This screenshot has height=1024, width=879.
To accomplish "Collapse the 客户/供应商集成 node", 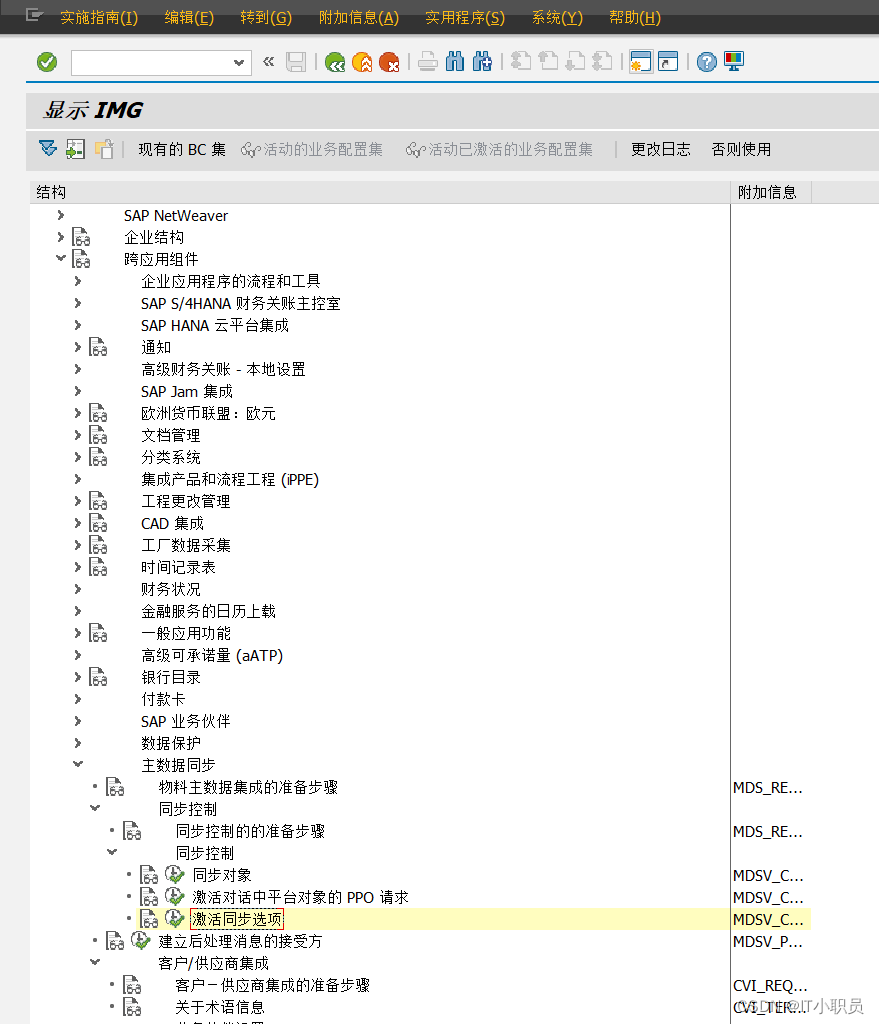I will pos(95,961).
